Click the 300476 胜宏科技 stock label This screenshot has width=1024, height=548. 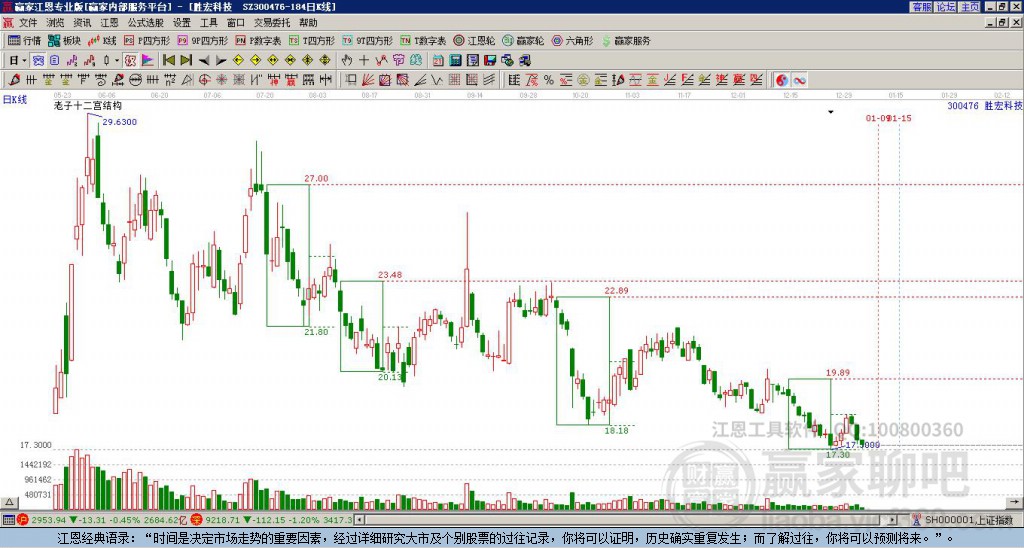coord(985,105)
